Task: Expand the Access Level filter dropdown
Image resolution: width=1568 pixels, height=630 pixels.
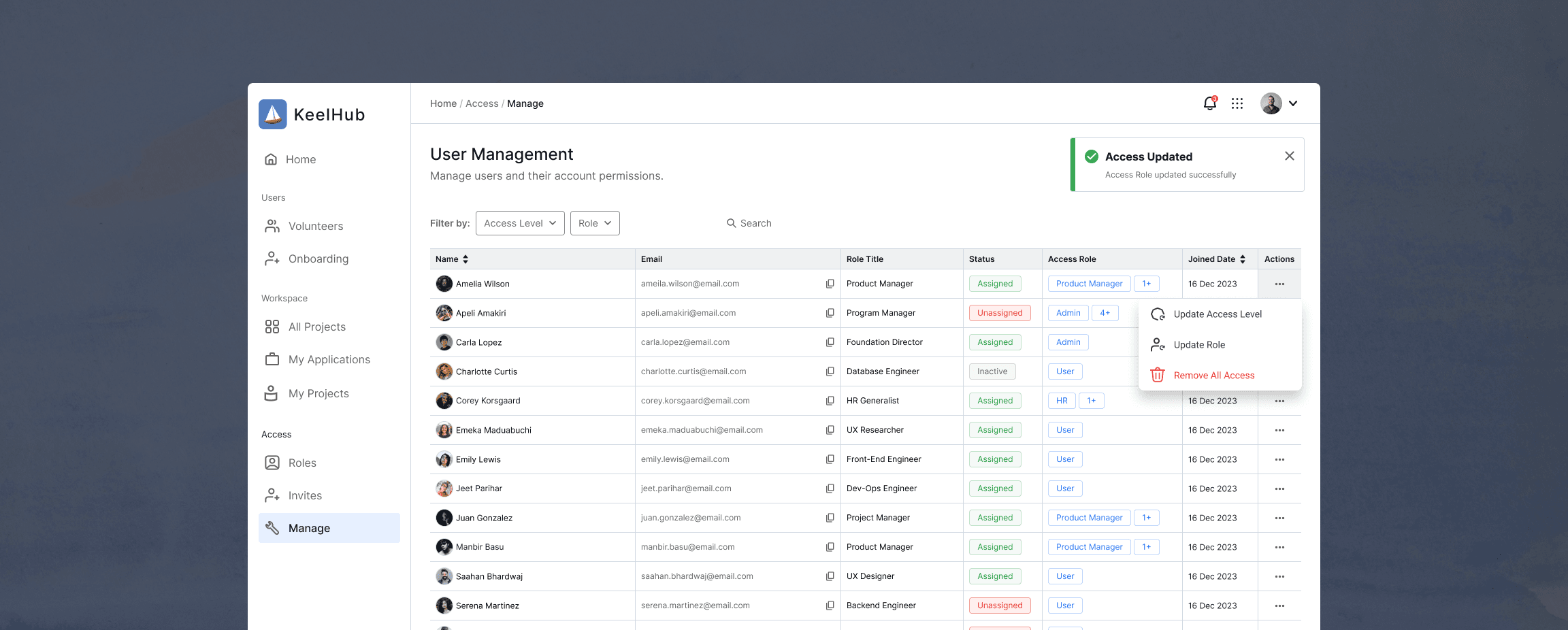Action: pos(520,223)
